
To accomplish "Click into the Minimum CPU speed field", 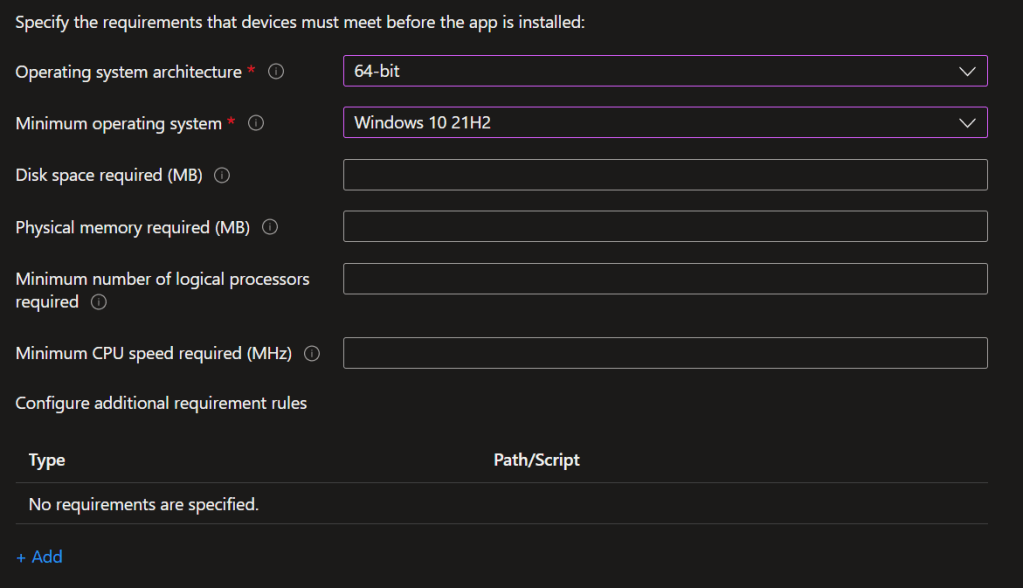I will point(665,353).
